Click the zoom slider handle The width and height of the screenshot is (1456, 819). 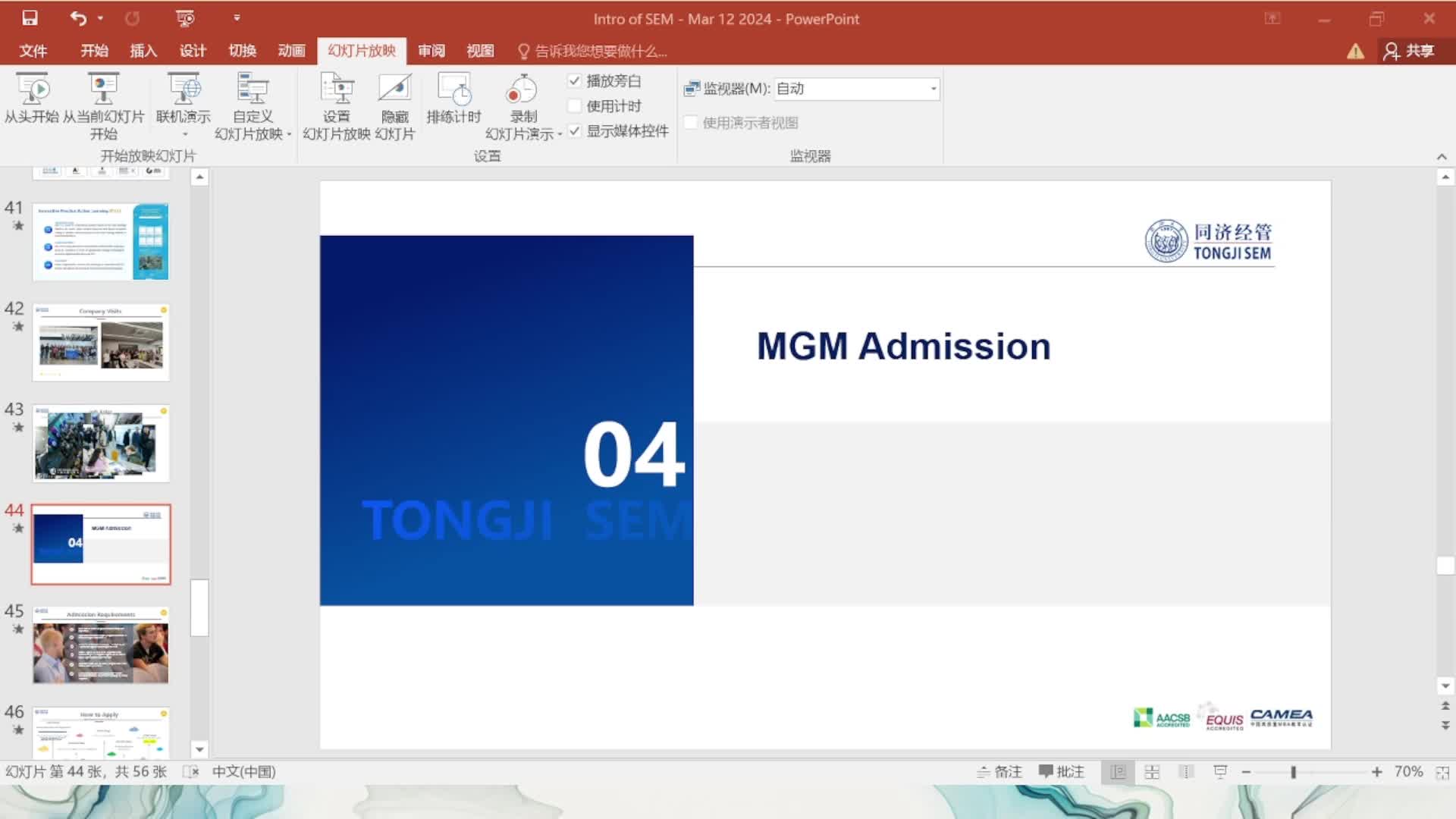click(1293, 772)
